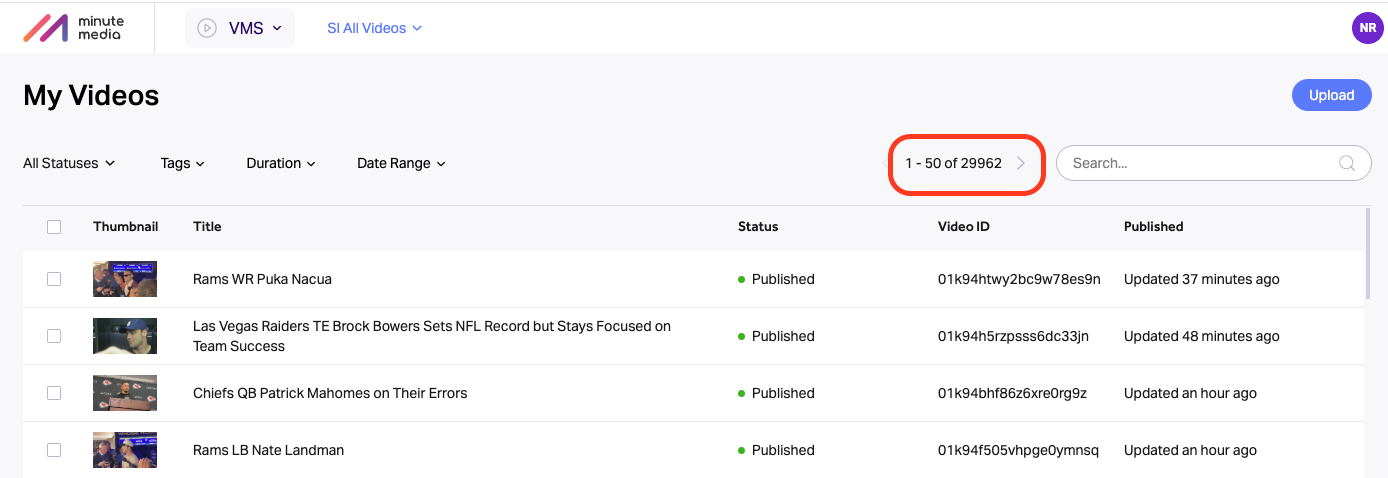The width and height of the screenshot is (1388, 478).
Task: Open video titled Rams LB Nate Landman
Action: coord(268,450)
